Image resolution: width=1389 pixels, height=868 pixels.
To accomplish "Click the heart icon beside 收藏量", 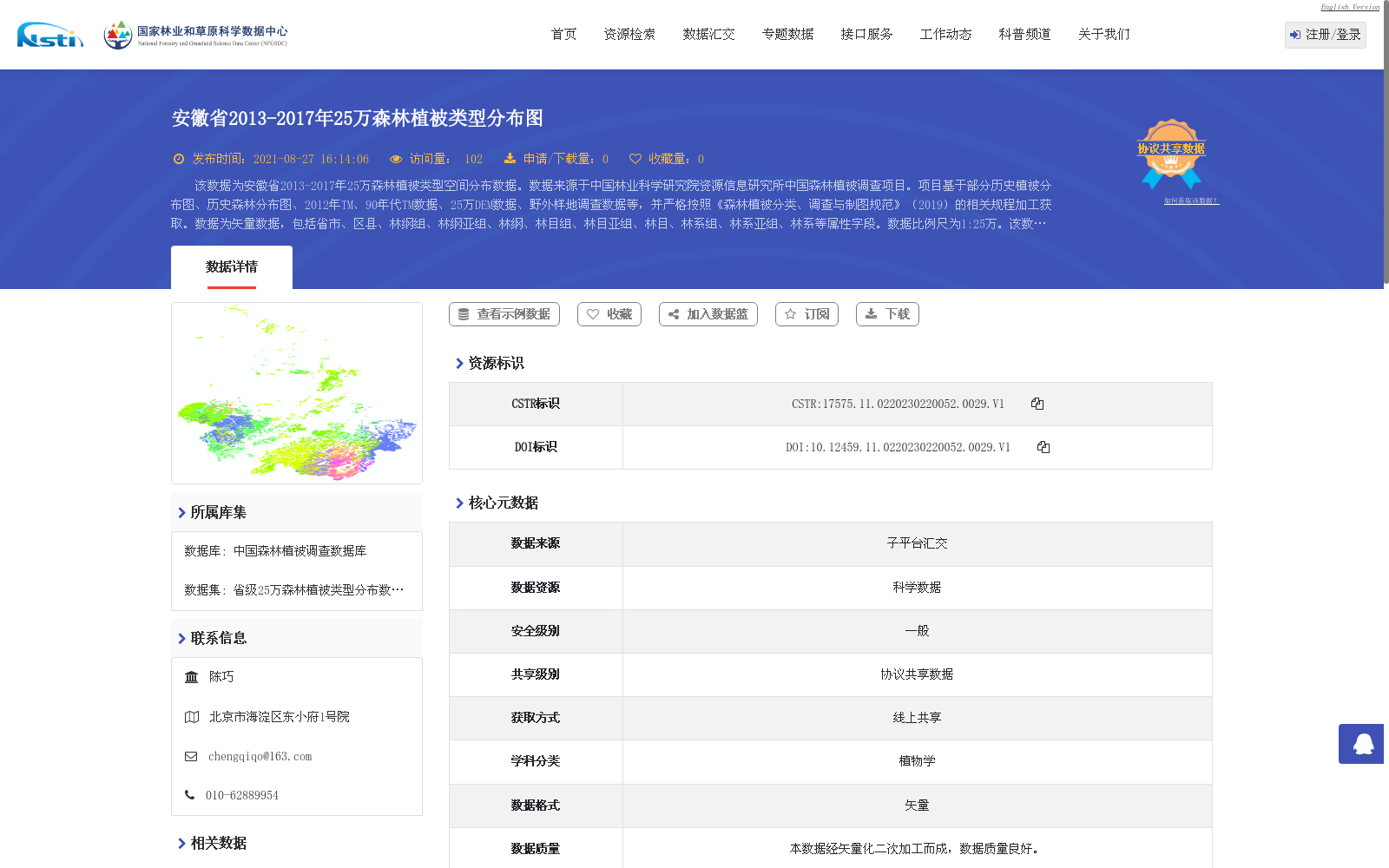I will (x=635, y=159).
